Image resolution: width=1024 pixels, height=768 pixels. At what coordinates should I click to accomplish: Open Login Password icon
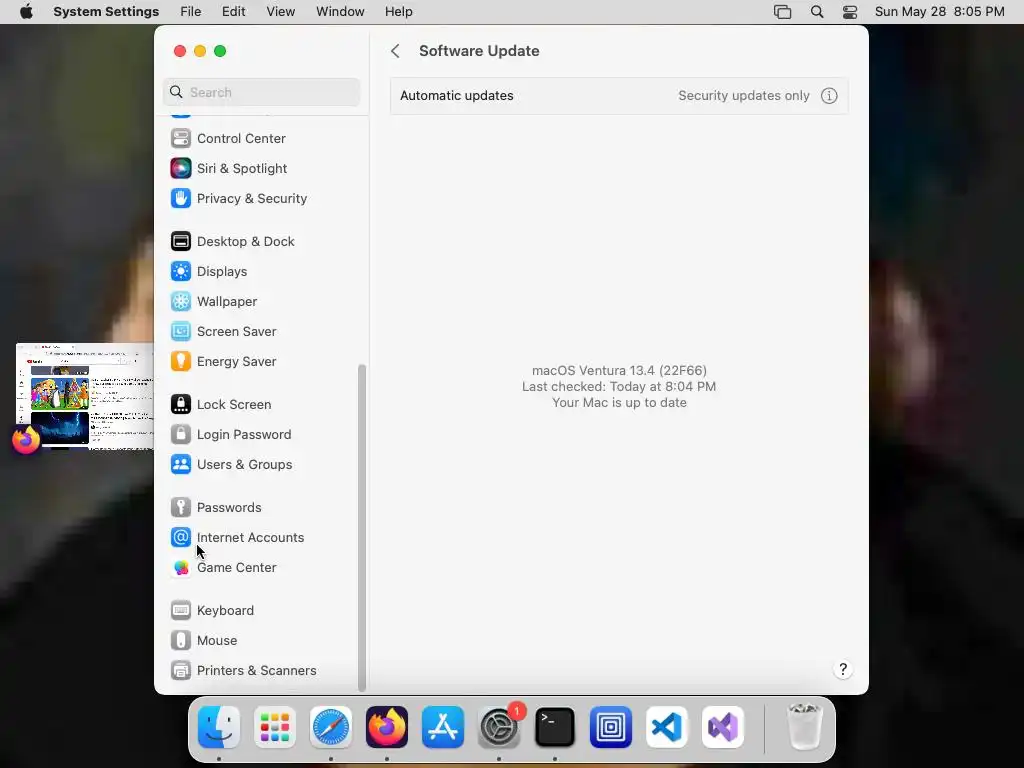(x=181, y=435)
